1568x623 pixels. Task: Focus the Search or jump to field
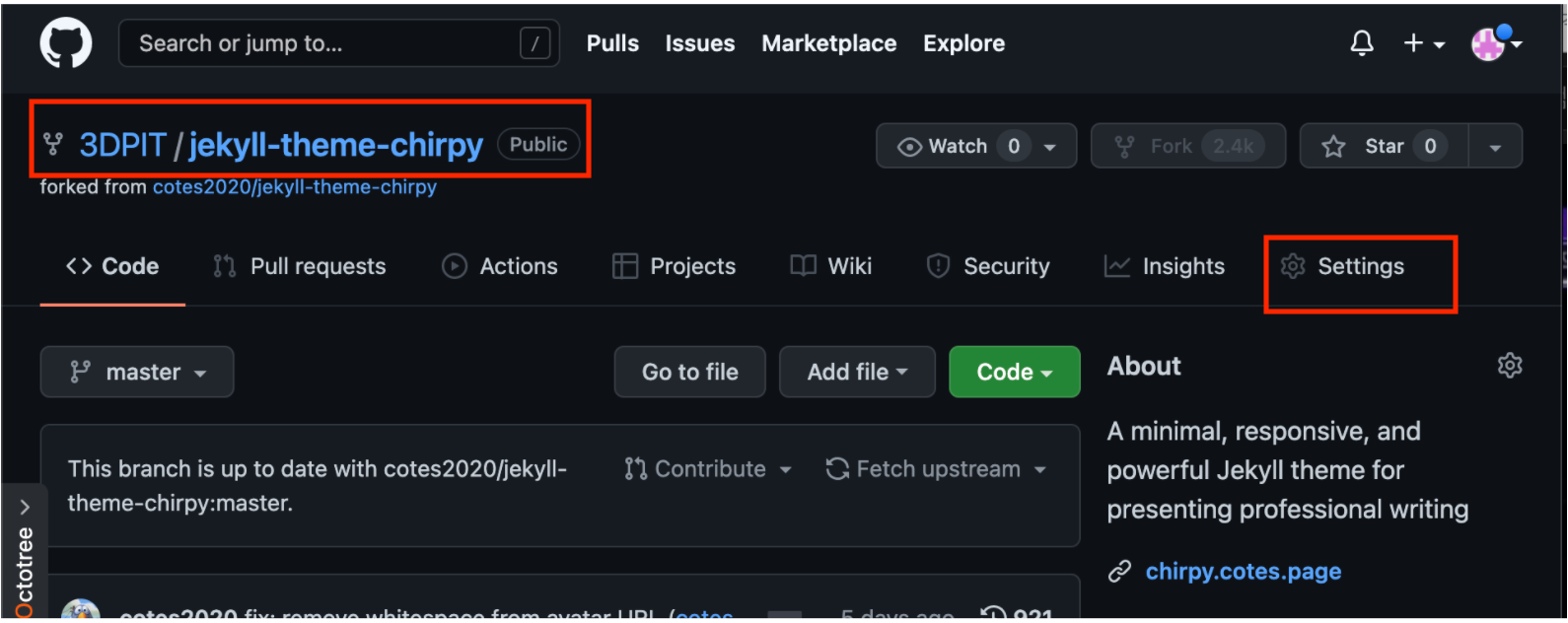point(339,43)
